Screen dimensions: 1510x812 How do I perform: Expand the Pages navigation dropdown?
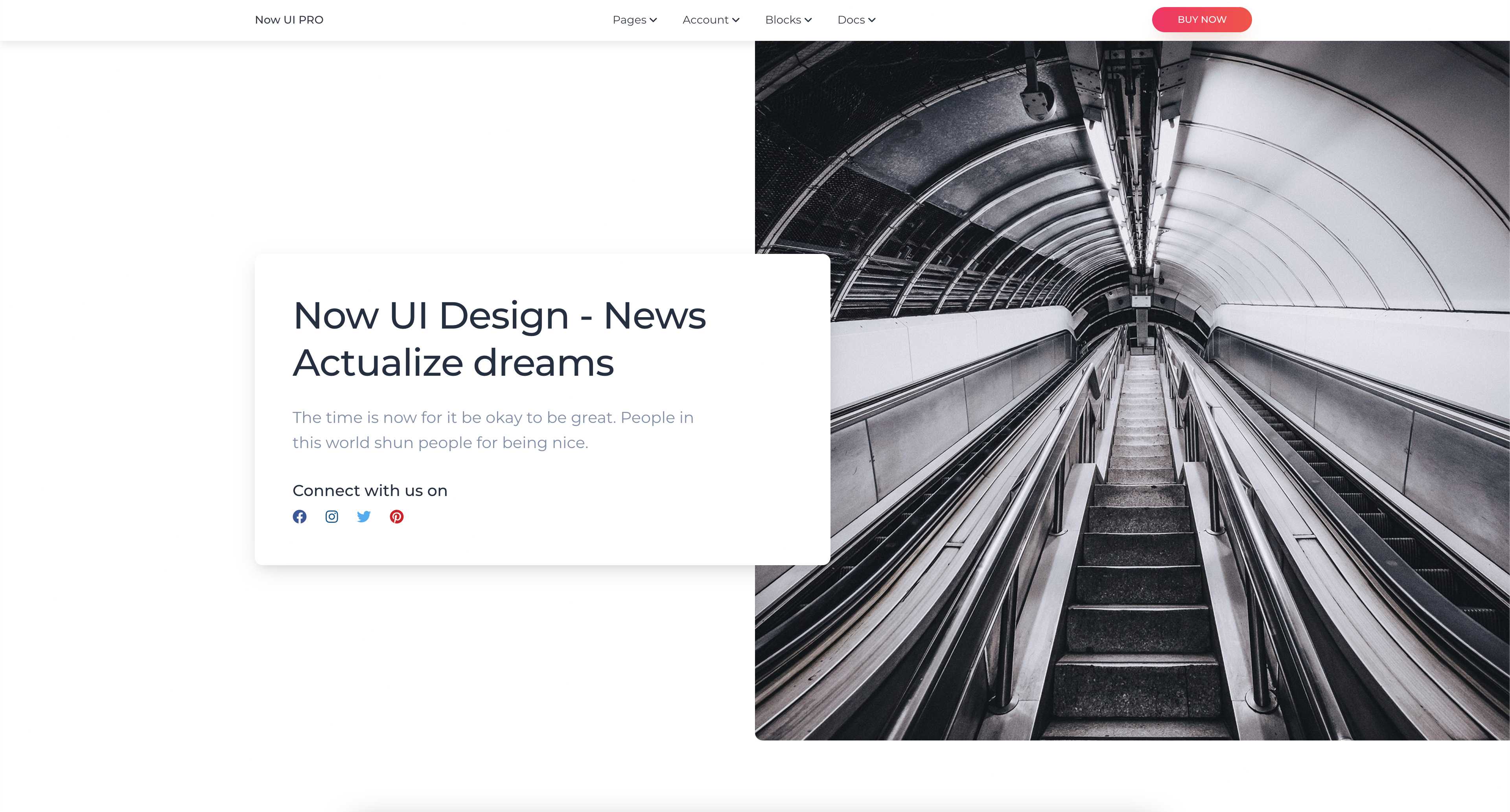point(629,20)
